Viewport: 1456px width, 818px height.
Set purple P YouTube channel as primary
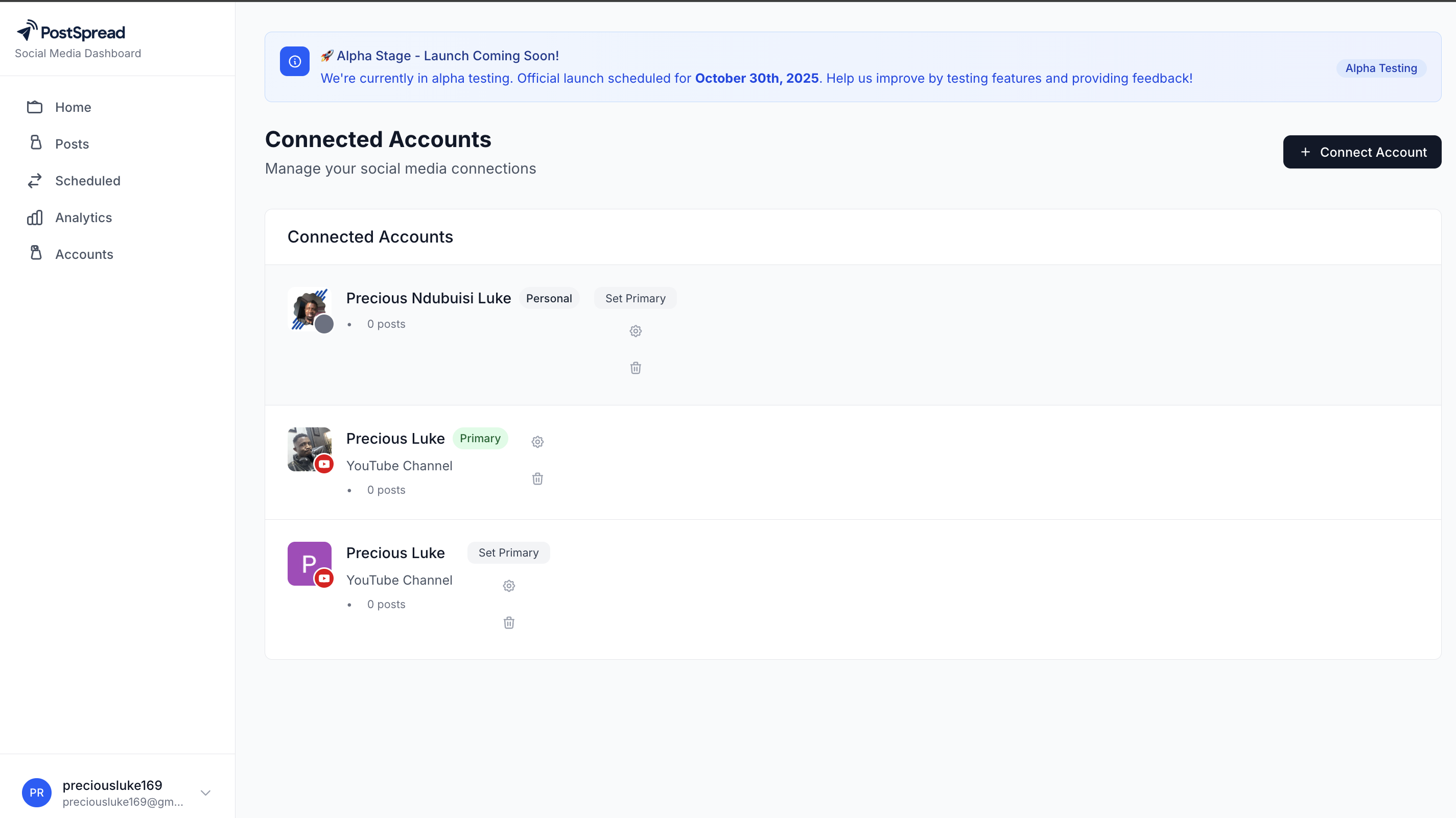pos(508,552)
